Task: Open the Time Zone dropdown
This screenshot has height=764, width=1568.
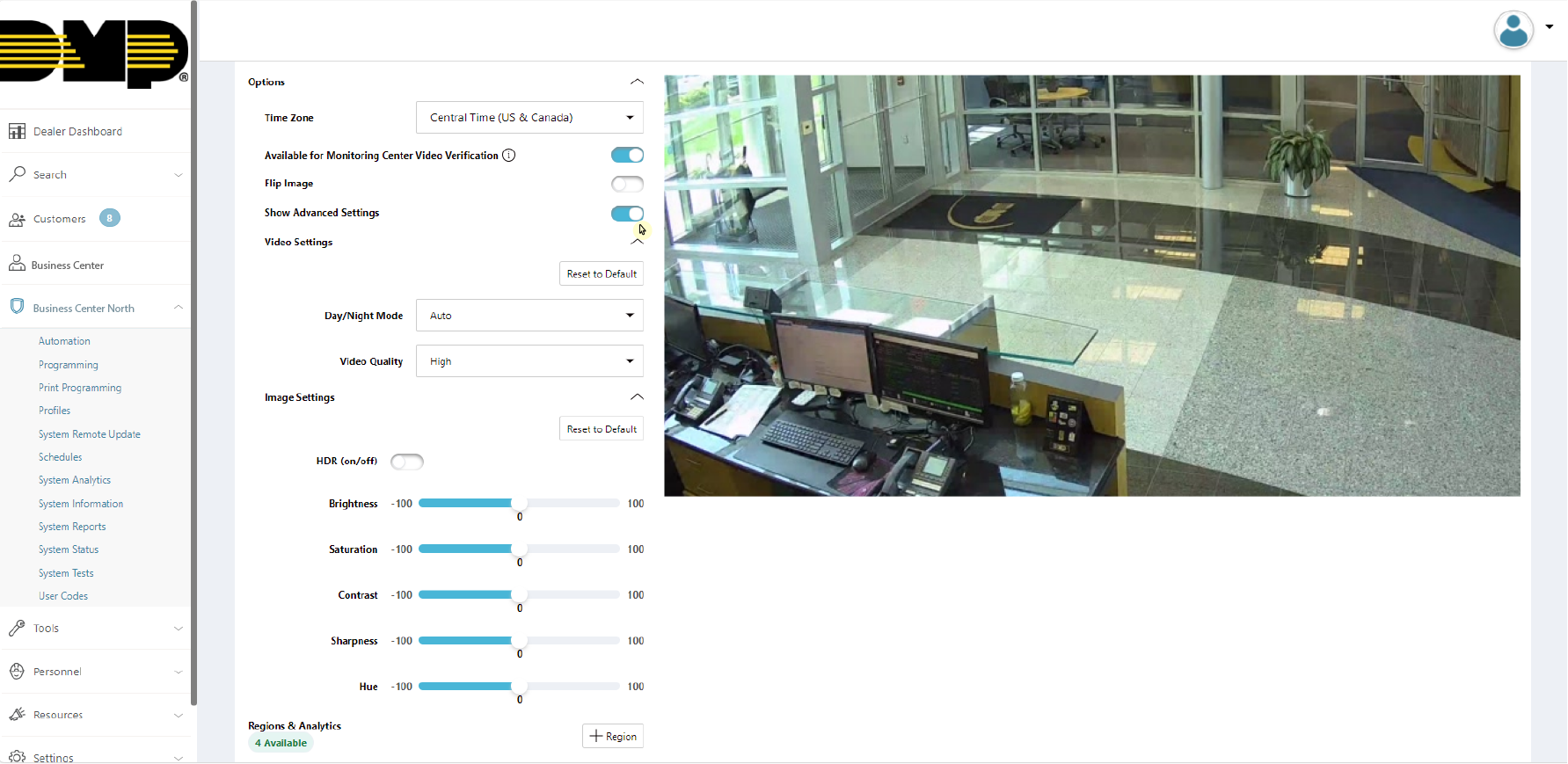Action: click(x=529, y=118)
